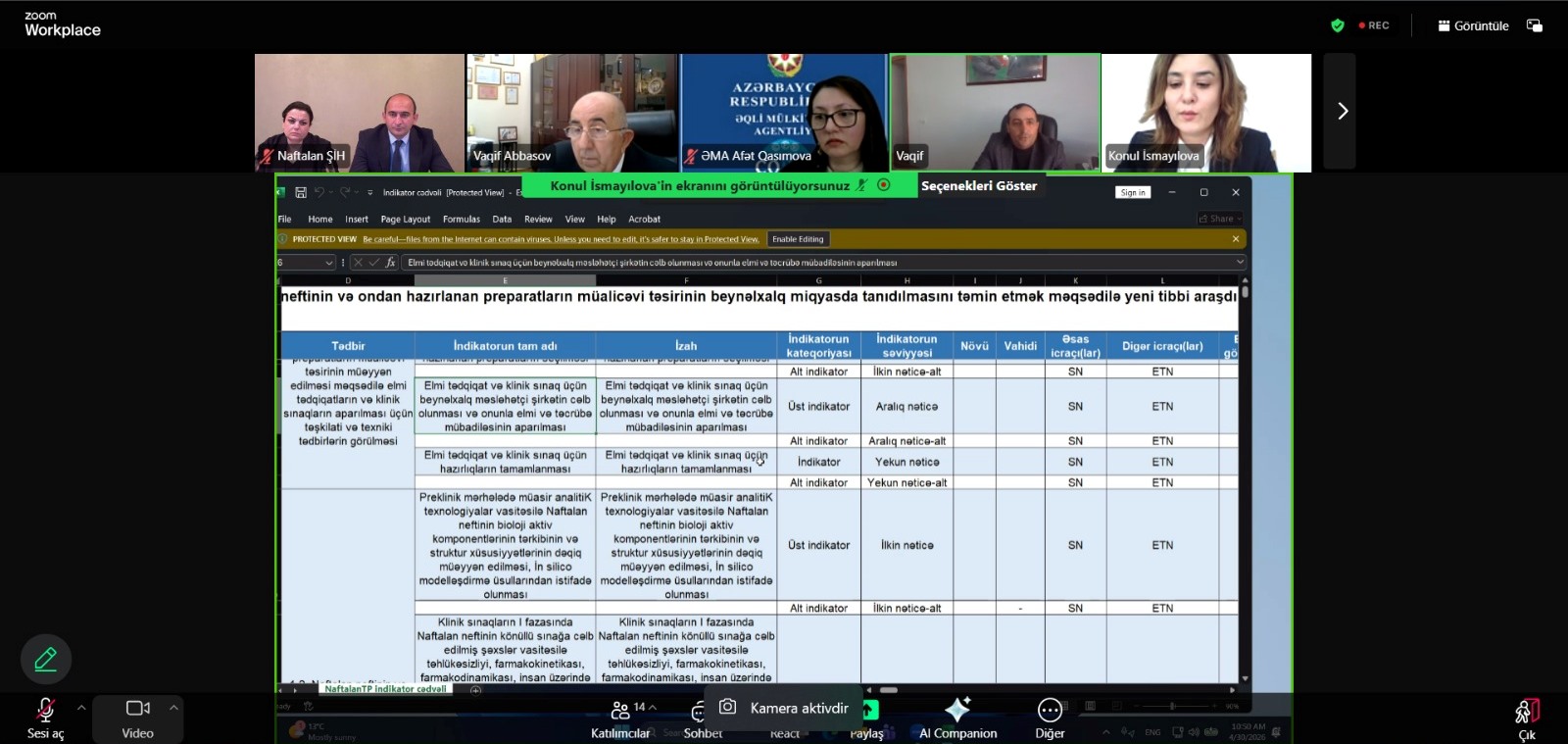Unmute microphone with Sesi aç button
The width and height of the screenshot is (1568, 744).
45,719
